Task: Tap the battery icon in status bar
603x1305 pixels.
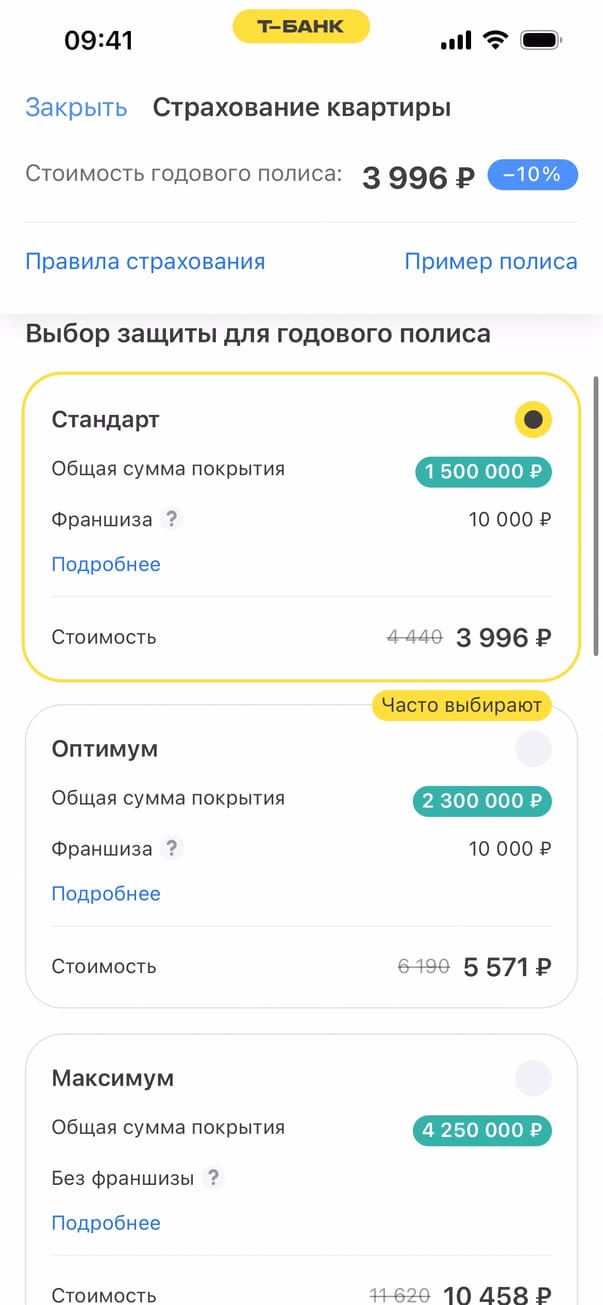Action: click(541, 40)
